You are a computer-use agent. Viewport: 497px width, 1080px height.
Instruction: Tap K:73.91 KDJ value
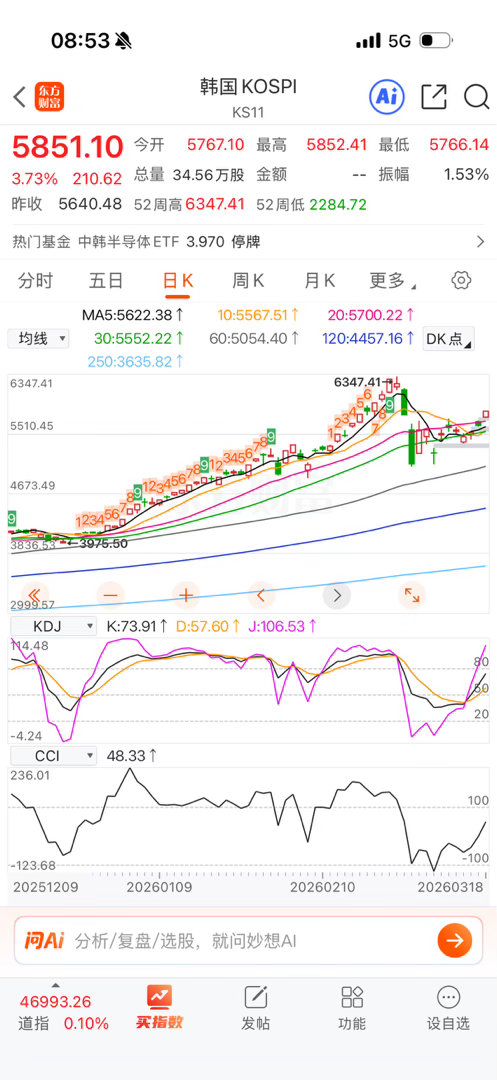click(x=137, y=626)
